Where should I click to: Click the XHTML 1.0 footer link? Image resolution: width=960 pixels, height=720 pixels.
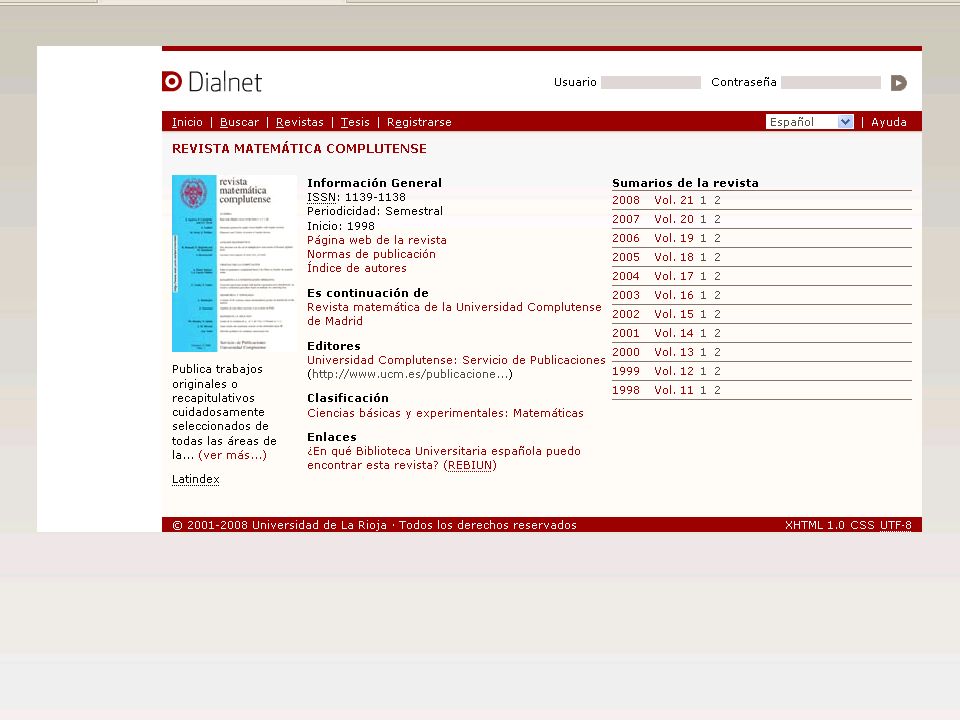click(814, 525)
